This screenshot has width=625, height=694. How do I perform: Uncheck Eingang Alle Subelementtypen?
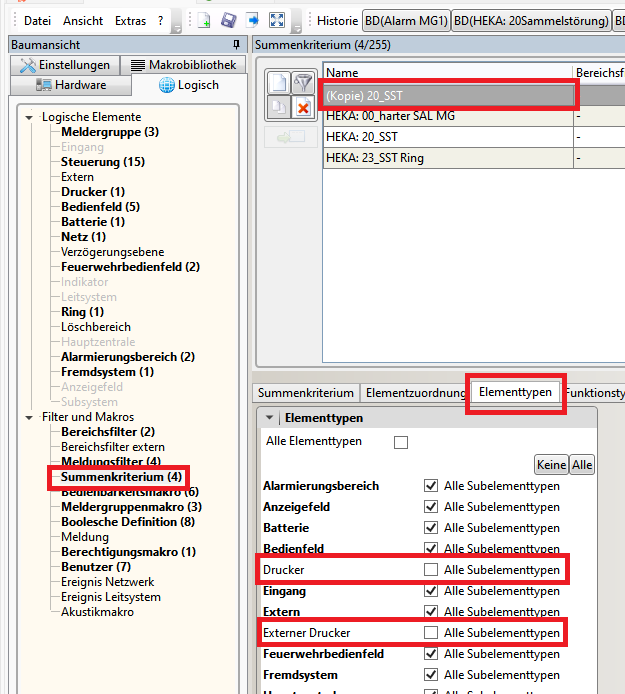(x=431, y=591)
